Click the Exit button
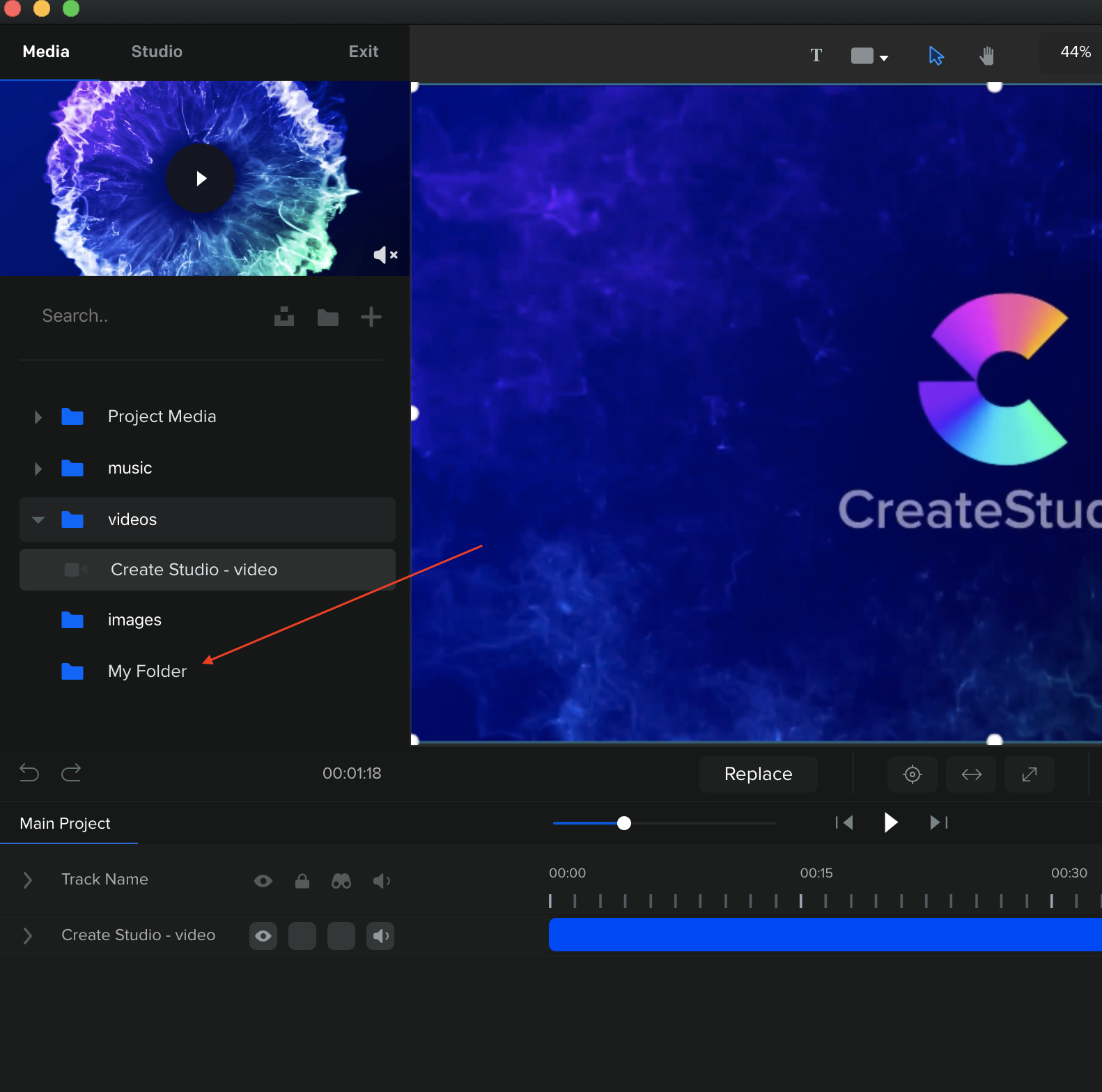 (x=364, y=52)
